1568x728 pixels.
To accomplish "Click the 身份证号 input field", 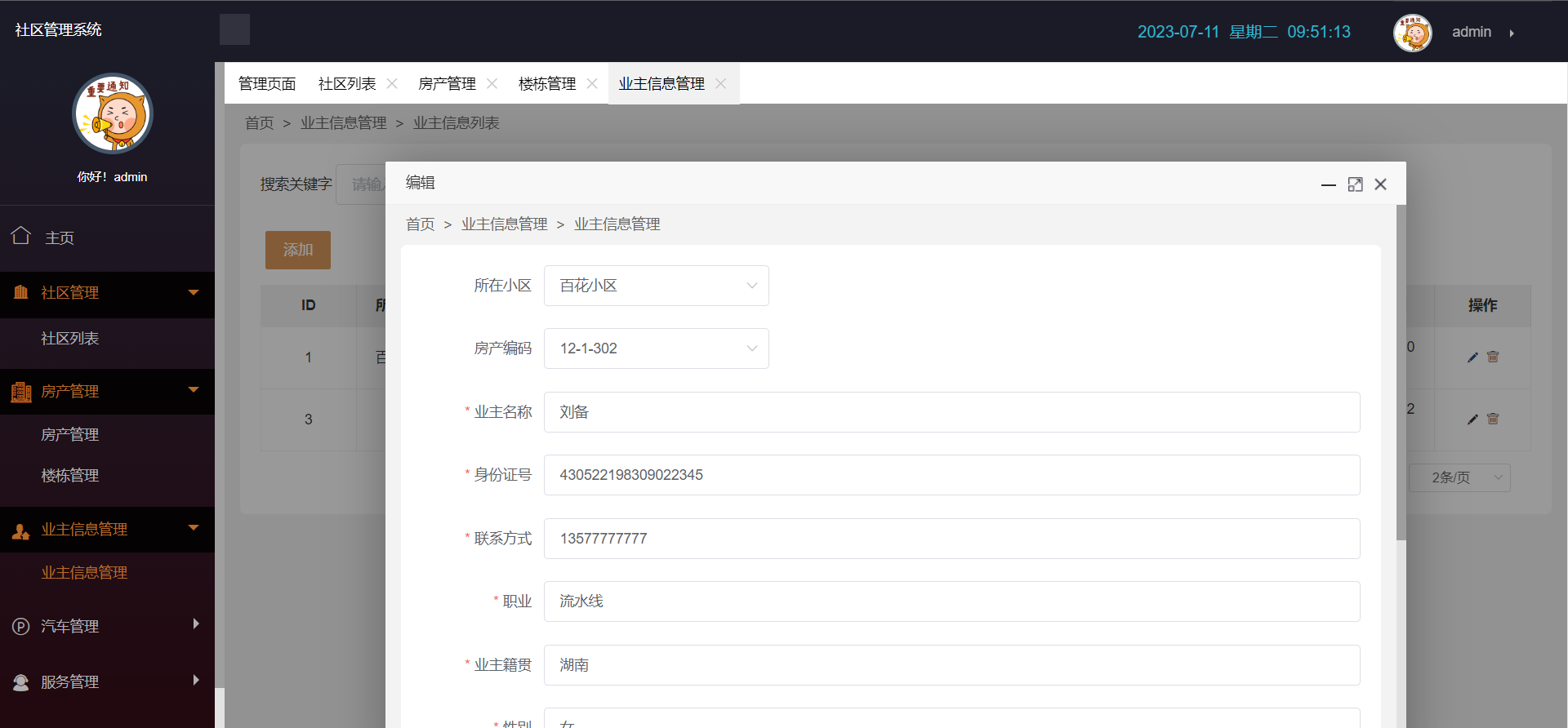I will tap(952, 475).
